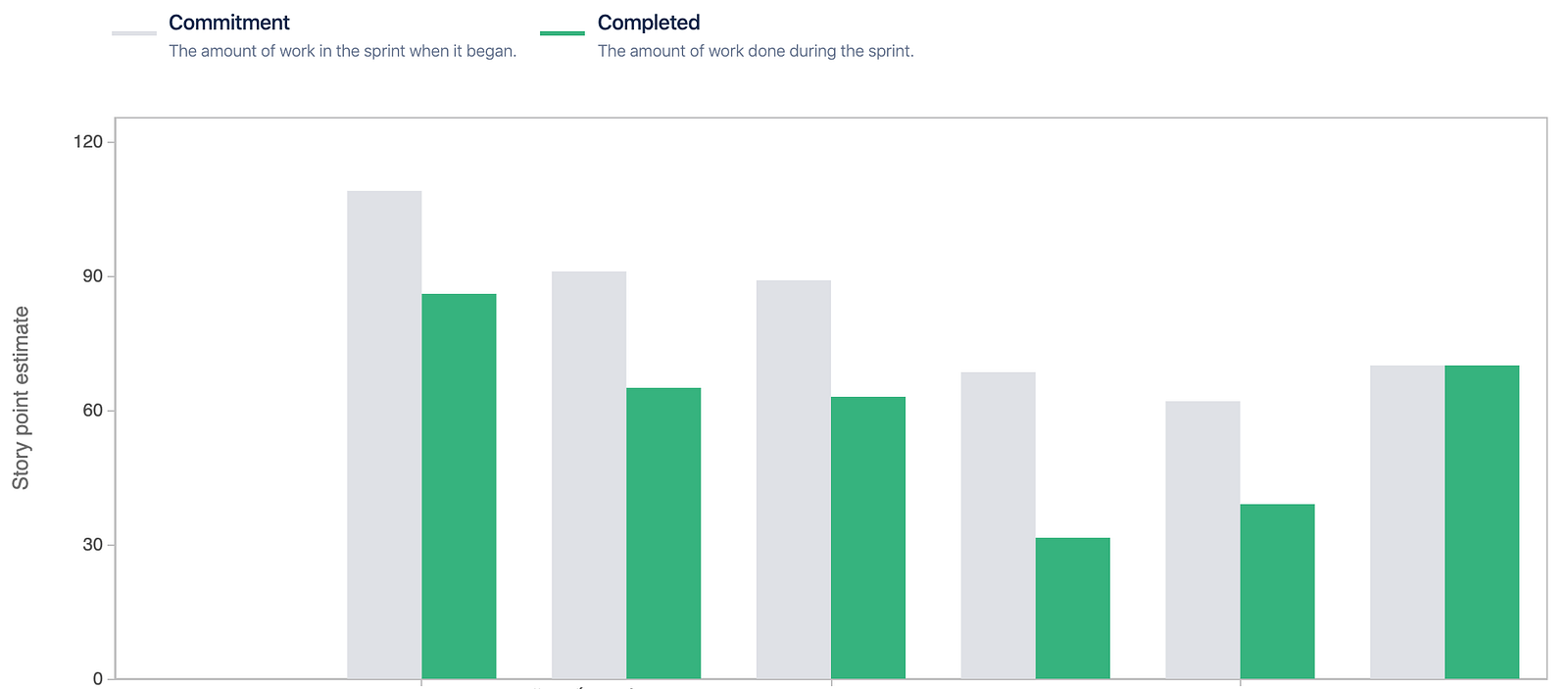Click the 'Story point estimate' axis title
Screen dimensions: 1568x689
click(x=21, y=398)
